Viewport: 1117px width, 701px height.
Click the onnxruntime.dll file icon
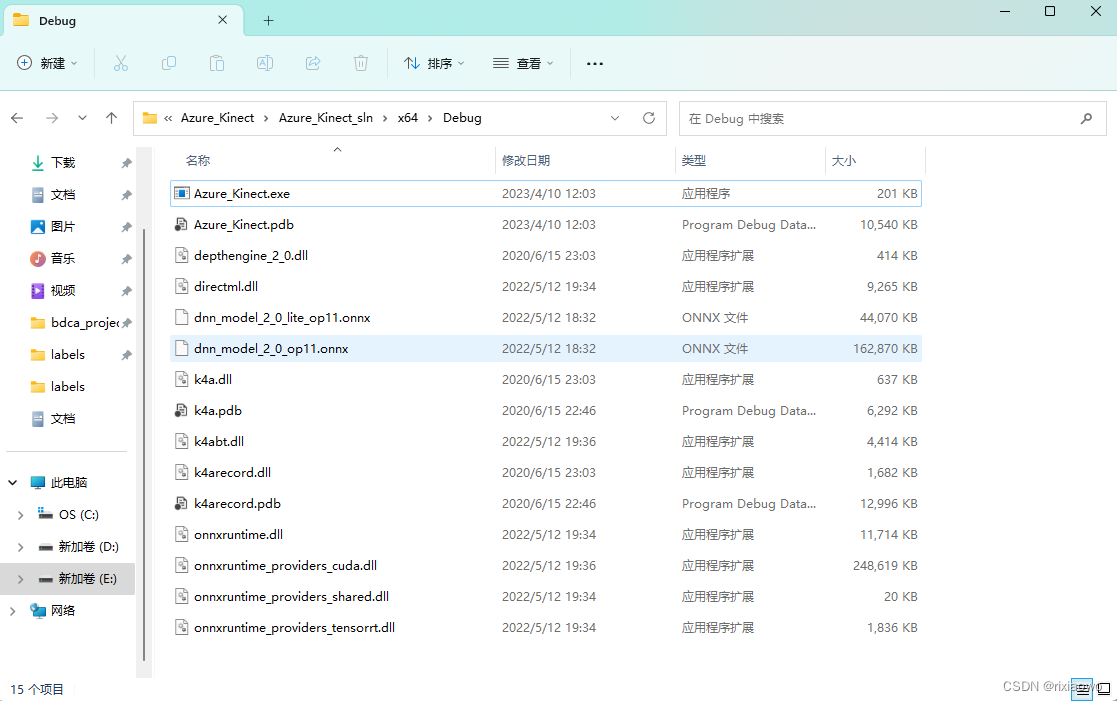coord(182,534)
